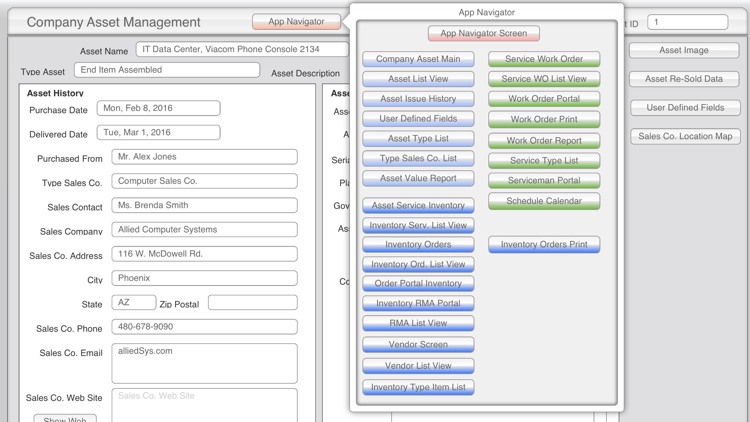Screen dimensions: 750x422
Task: Open Asset Issue History screen
Action: click(x=418, y=99)
